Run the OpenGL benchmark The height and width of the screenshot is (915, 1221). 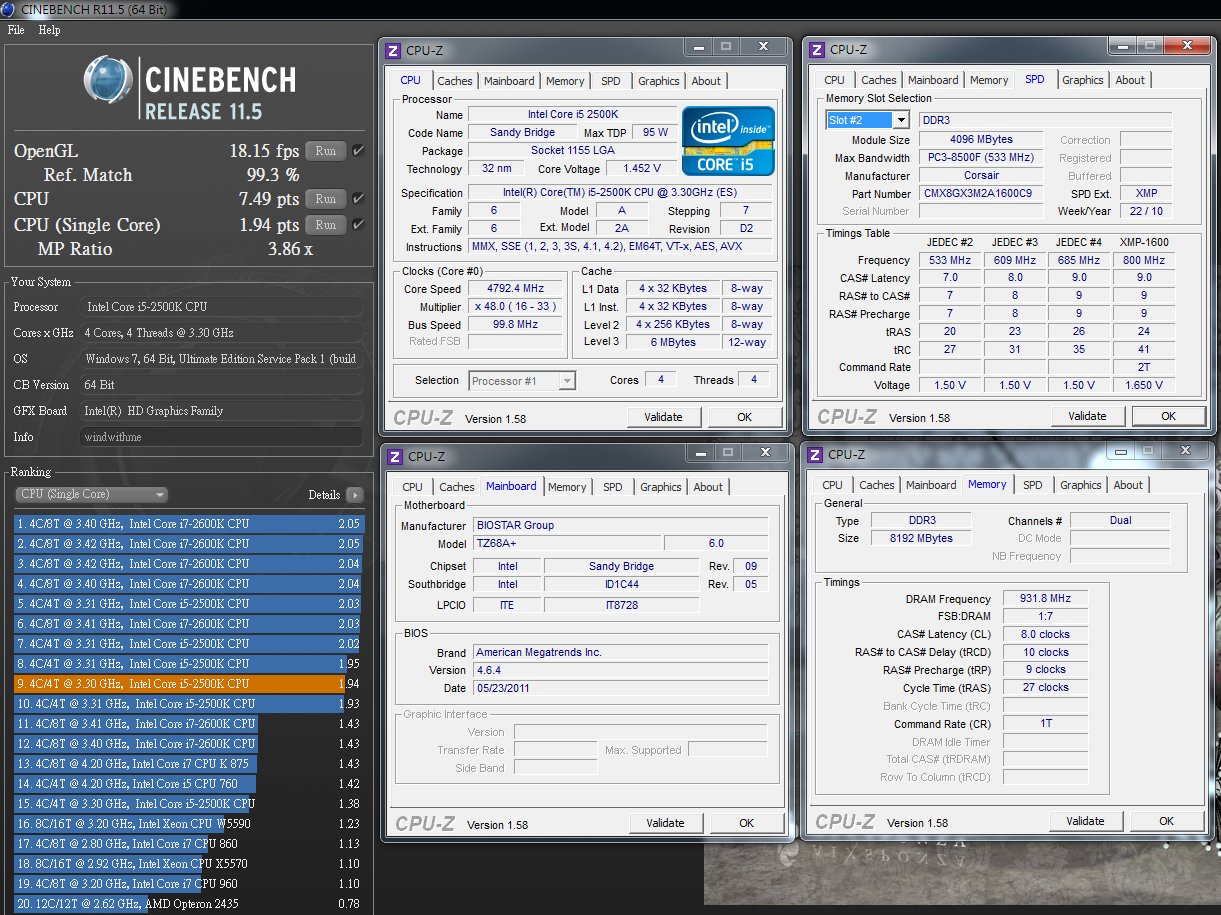(326, 151)
